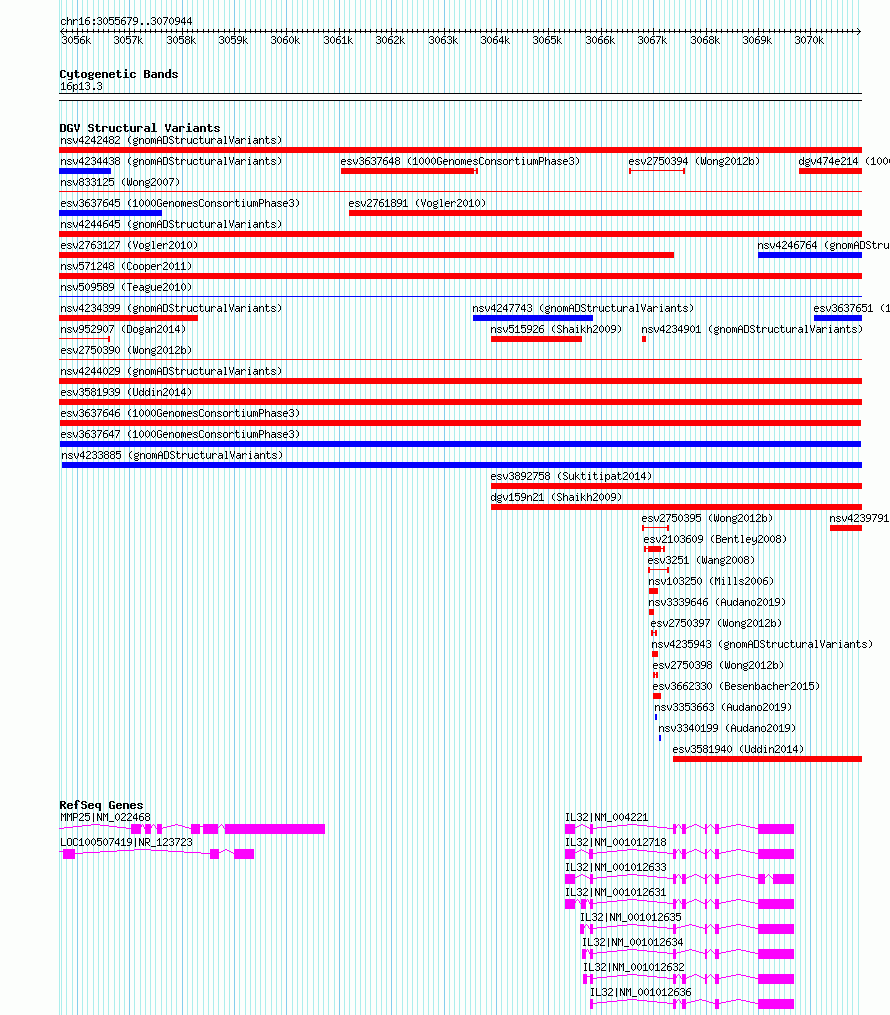Open esv3637646 1000Genomes variant label
Viewport: 890px width, 1015px height.
point(180,413)
